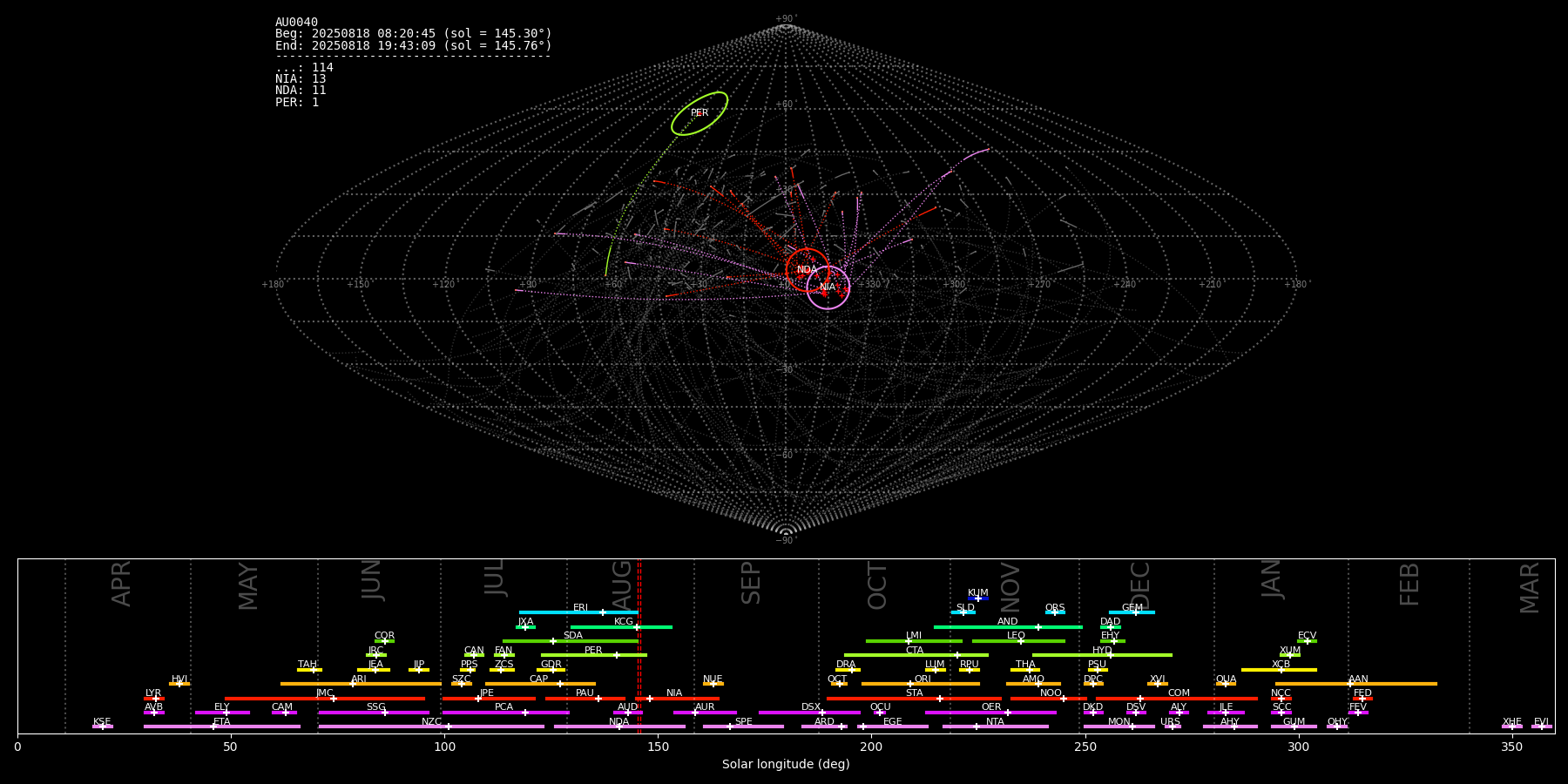Image resolution: width=1568 pixels, height=784 pixels.
Task: Click the JMC shower label
Action: [325, 693]
